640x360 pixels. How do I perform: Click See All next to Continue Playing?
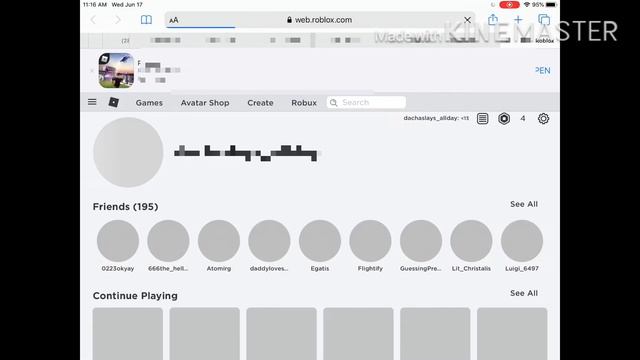[x=524, y=293]
